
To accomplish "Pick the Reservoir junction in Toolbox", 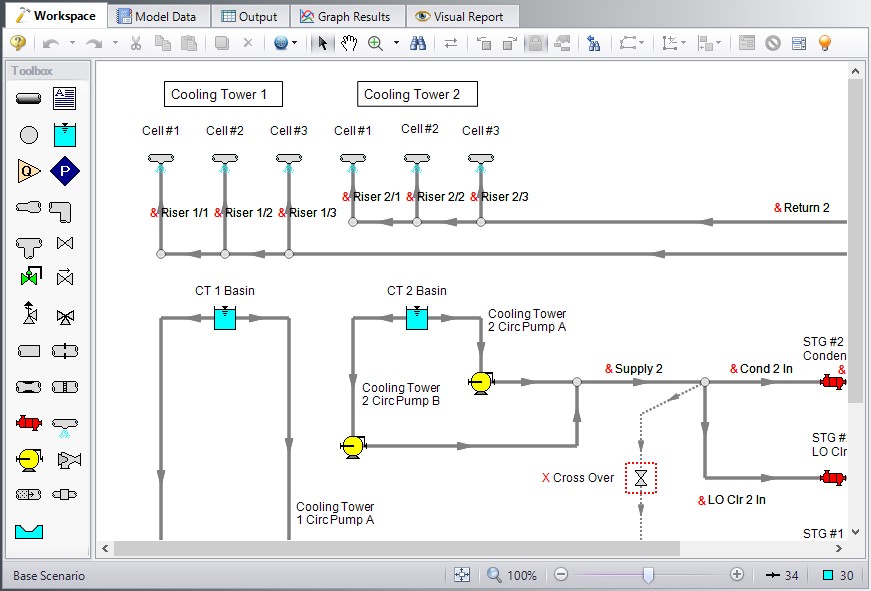I will pyautogui.click(x=64, y=134).
